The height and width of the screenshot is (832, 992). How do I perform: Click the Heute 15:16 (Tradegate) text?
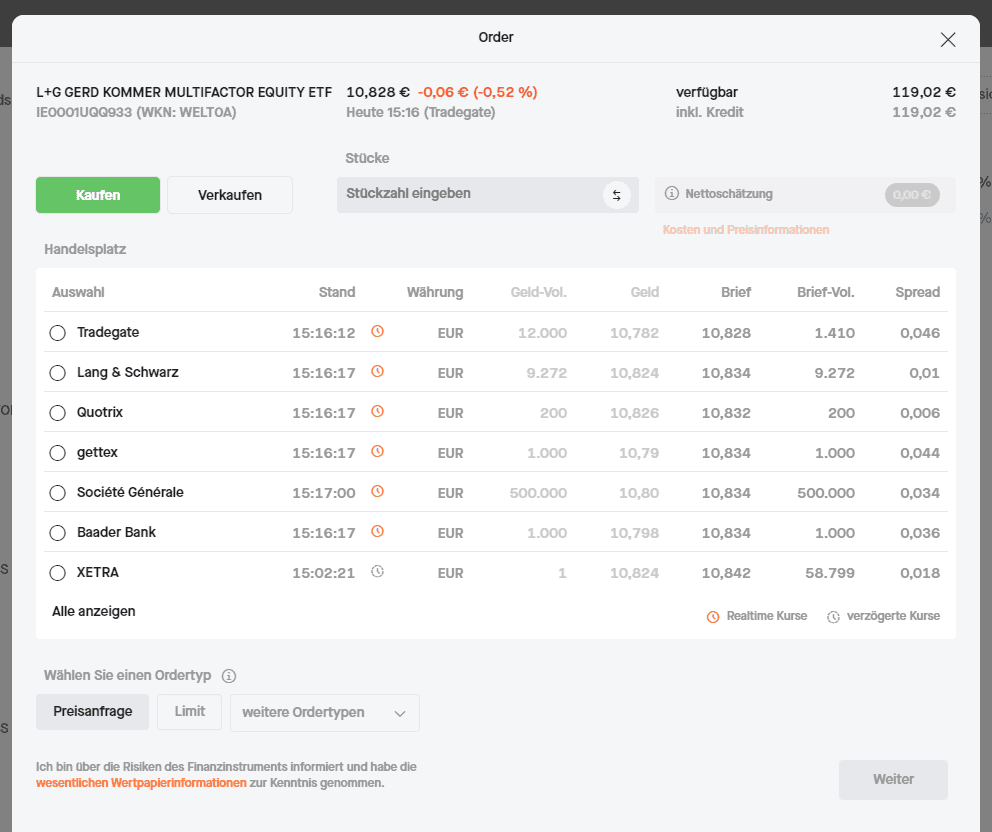421,113
